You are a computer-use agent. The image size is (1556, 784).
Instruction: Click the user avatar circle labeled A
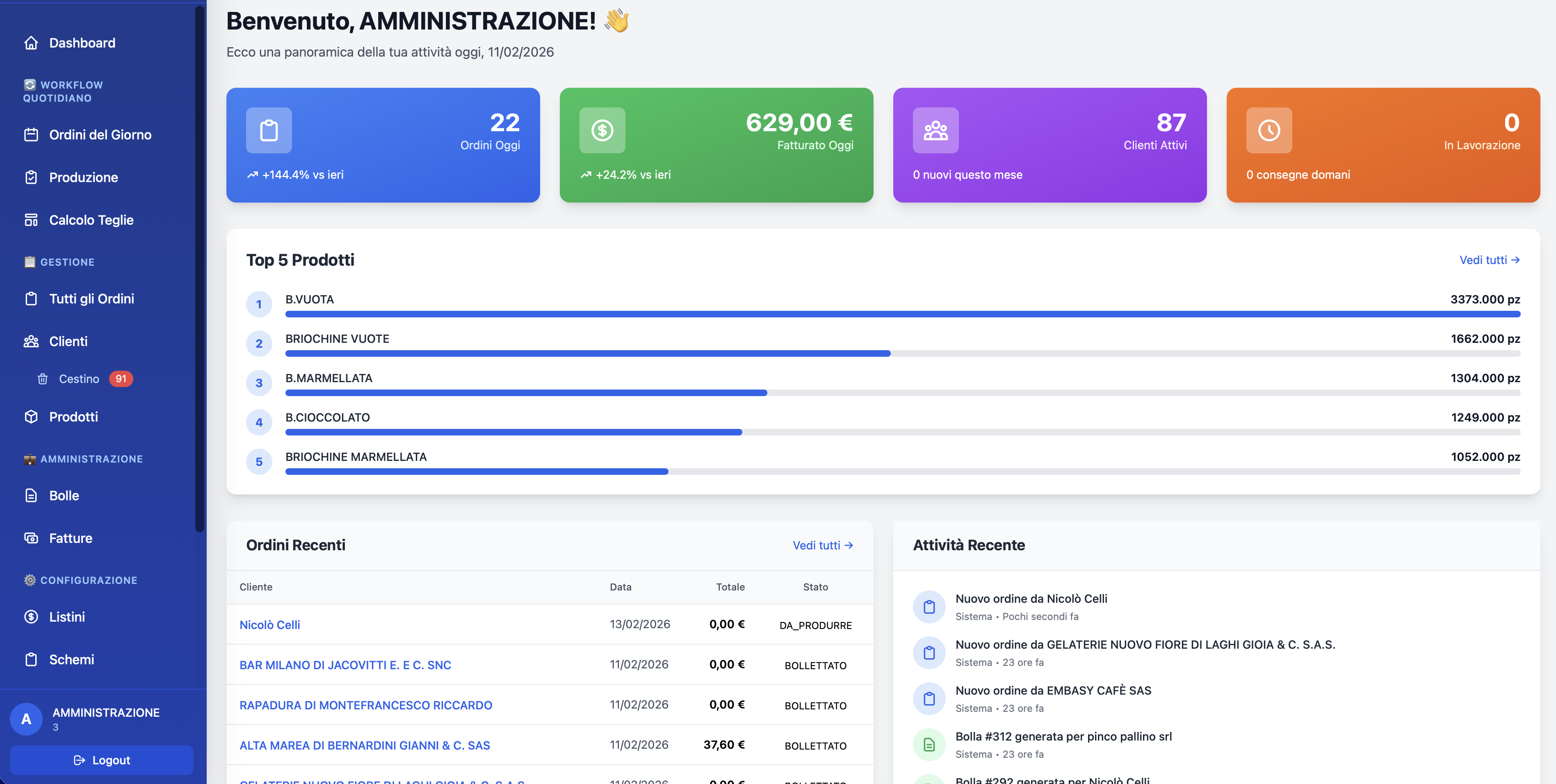pos(26,719)
